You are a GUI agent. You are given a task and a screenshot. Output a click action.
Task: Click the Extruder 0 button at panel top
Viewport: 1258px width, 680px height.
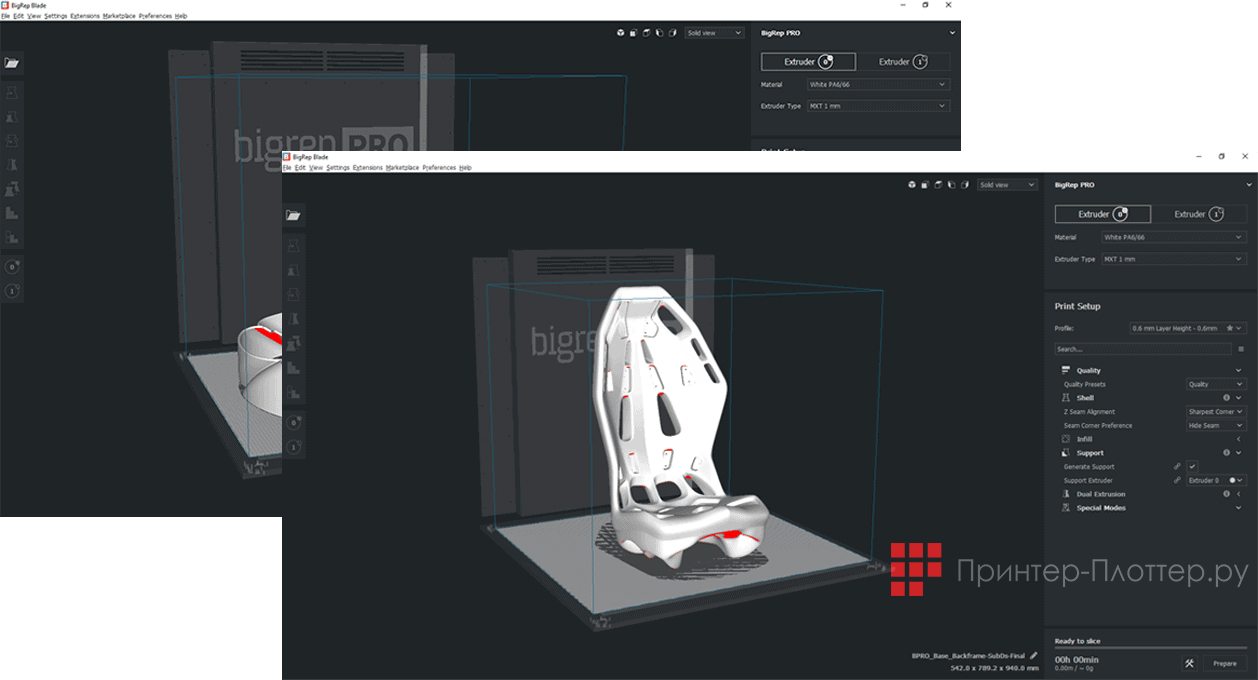click(1103, 213)
